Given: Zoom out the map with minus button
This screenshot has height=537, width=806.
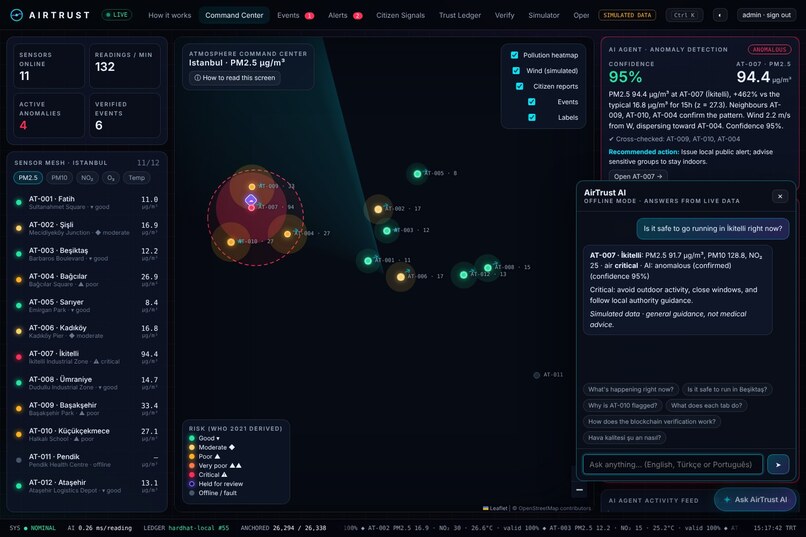Looking at the screenshot, I should point(579,490).
